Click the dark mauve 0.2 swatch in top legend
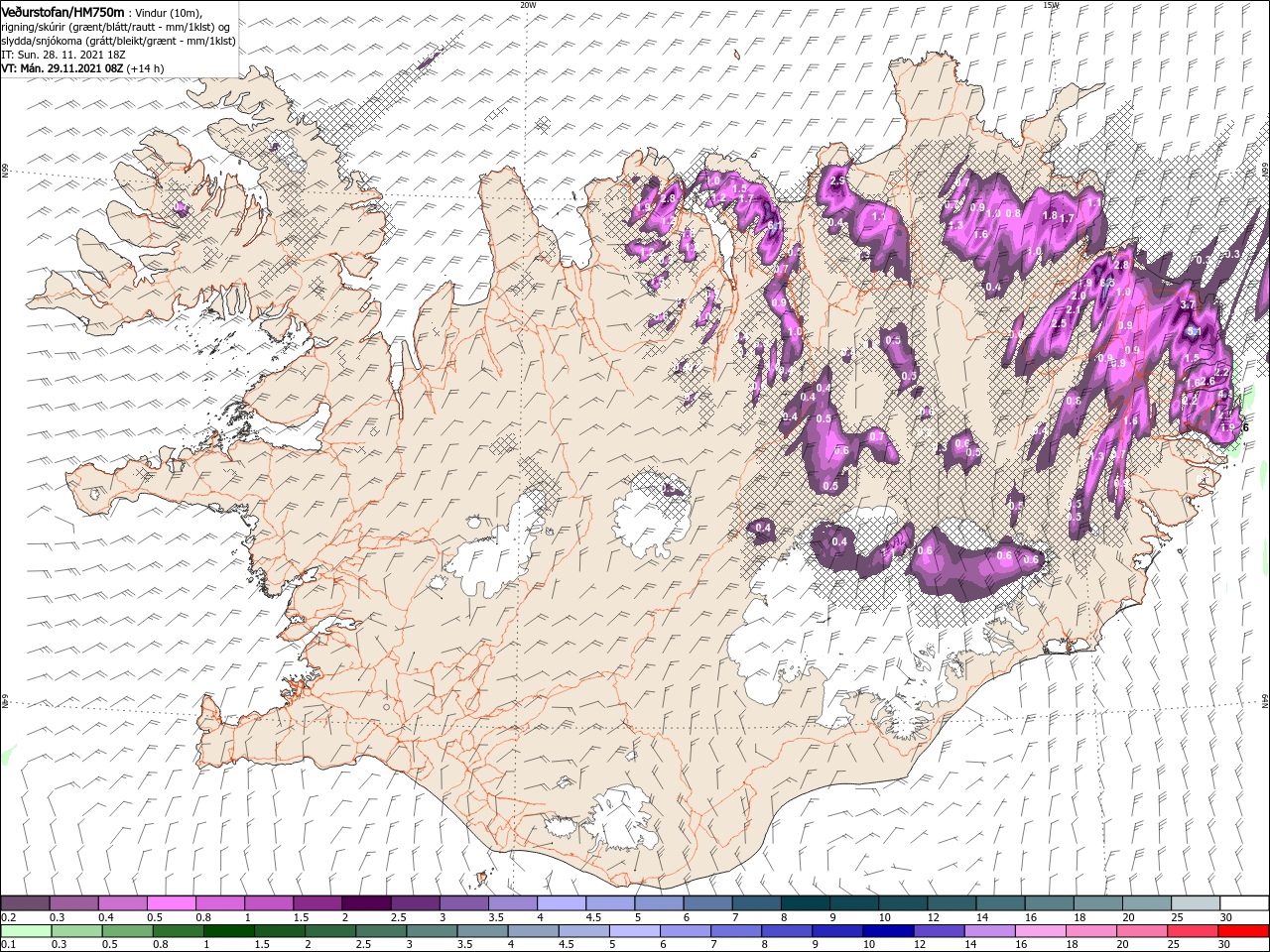This screenshot has height=952, width=1270. [25, 903]
